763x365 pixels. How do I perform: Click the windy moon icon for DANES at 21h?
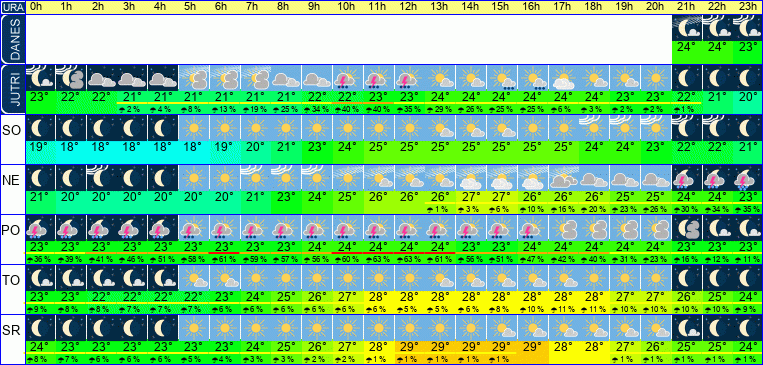tap(687, 28)
